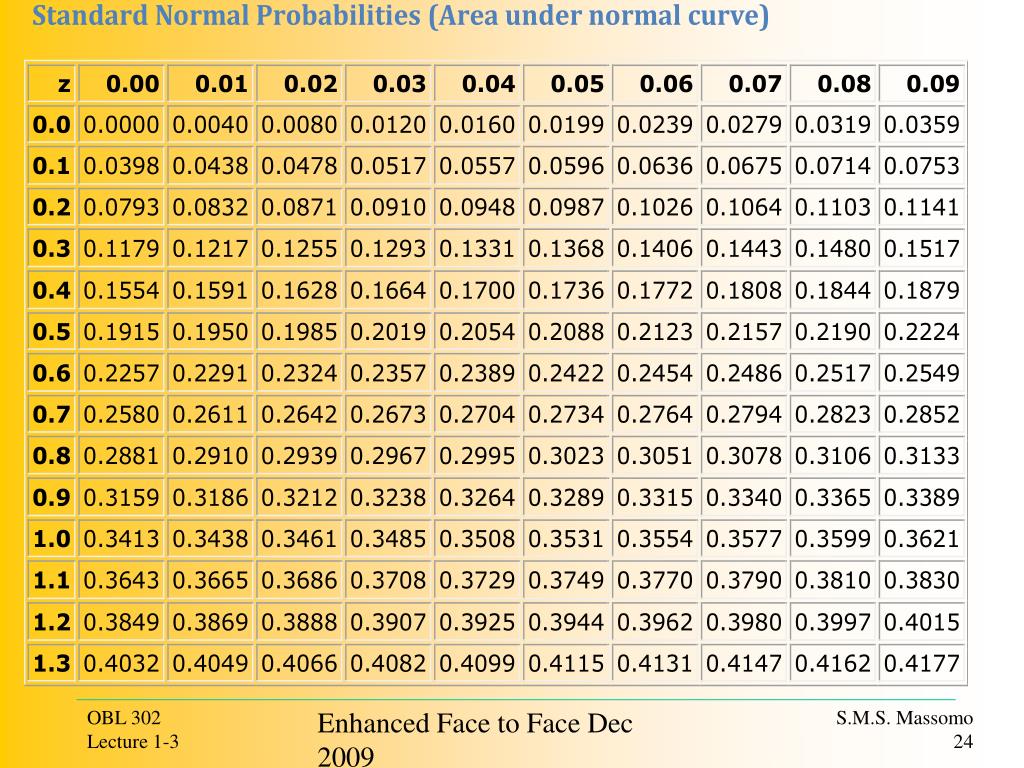Click 'Enhanced Face to Face Dec' footer text
The image size is (1024, 768).
475,724
